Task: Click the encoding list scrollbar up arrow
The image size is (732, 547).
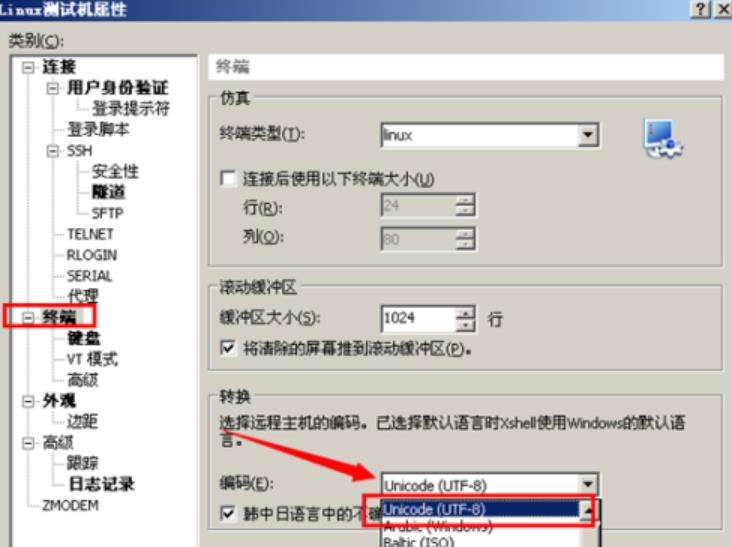Action: point(589,511)
